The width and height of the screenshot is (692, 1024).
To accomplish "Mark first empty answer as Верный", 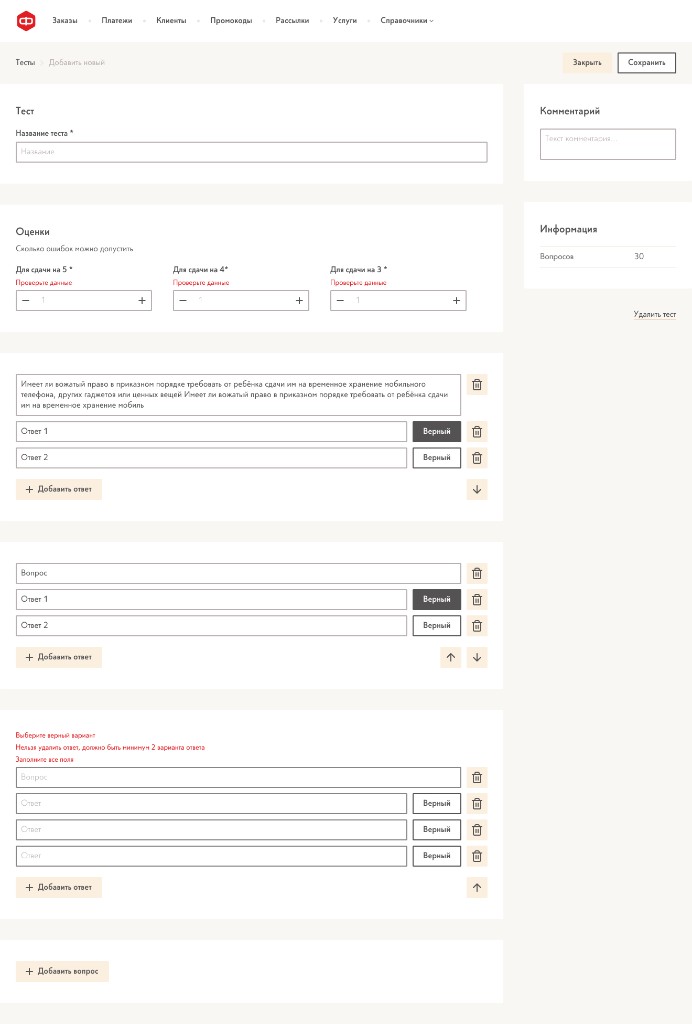I will (x=437, y=803).
